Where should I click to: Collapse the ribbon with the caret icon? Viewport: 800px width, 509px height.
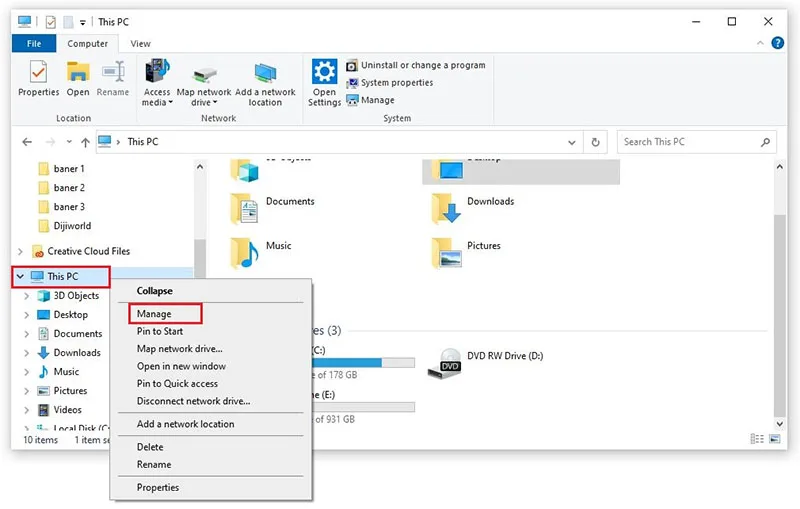(760, 43)
